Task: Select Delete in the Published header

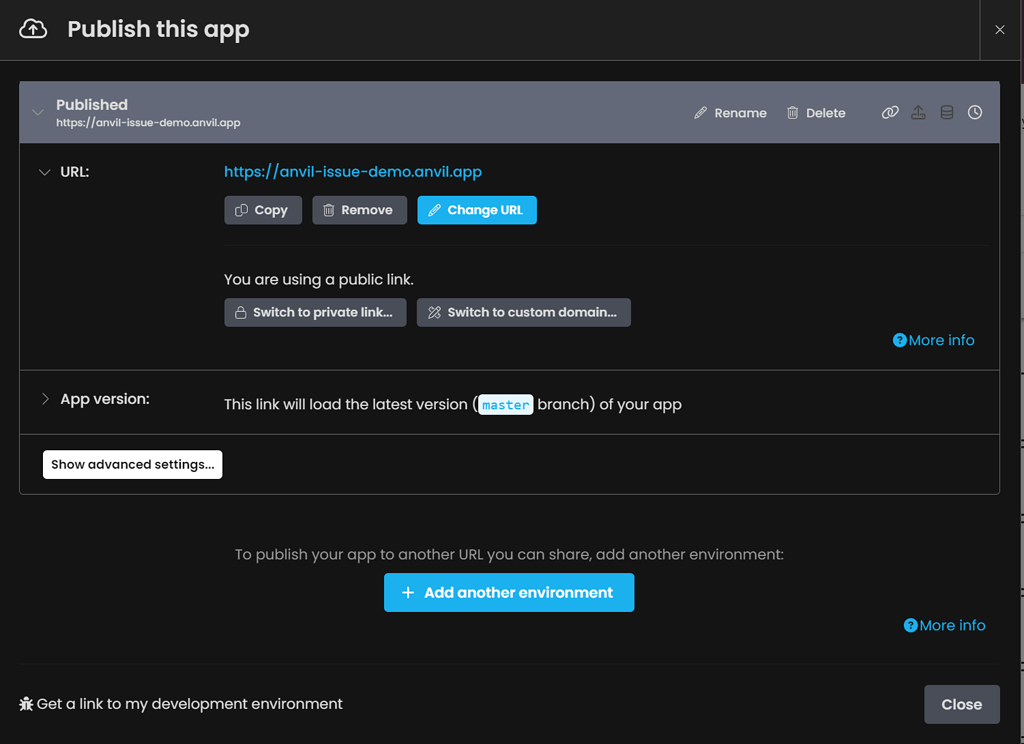Action: point(825,112)
